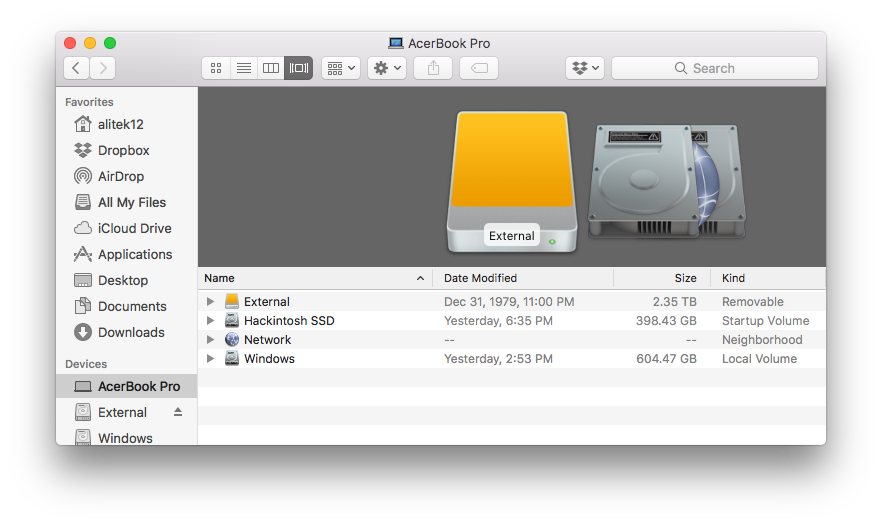The height and width of the screenshot is (525, 882).
Task: Click the Hackintosh SSD drive list icon
Action: (232, 320)
